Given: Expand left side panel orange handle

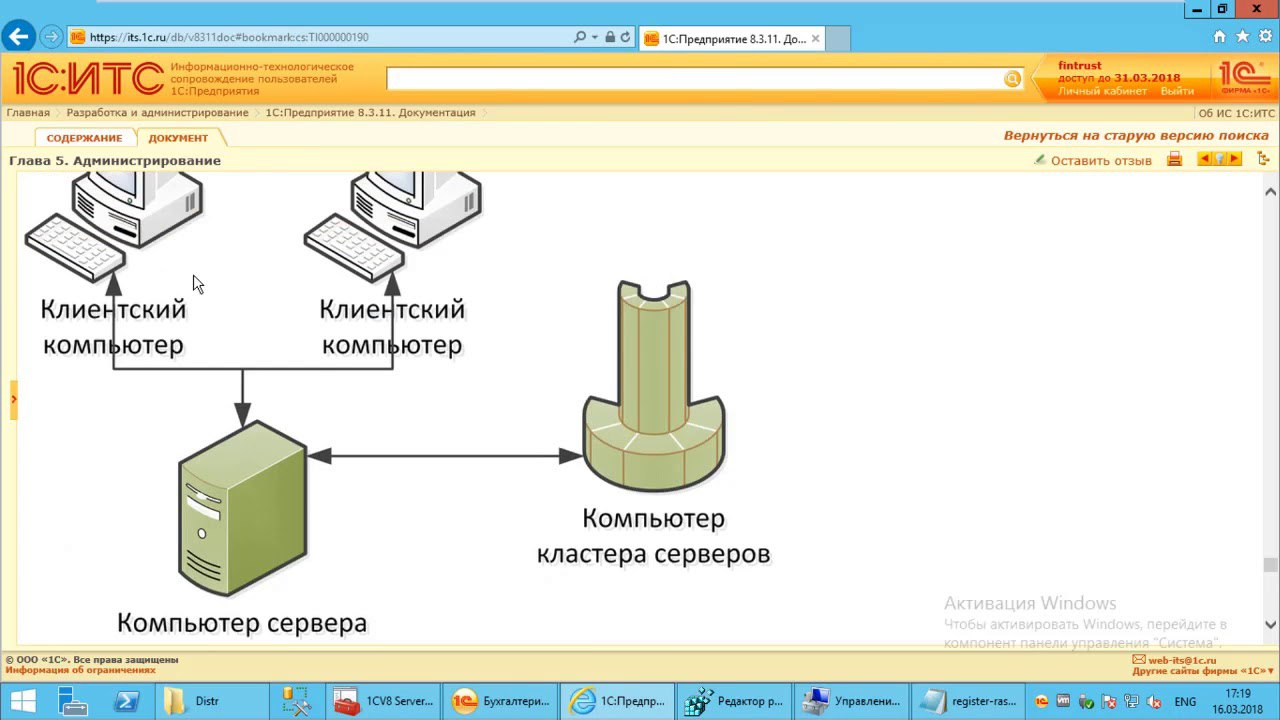Looking at the screenshot, I should pyautogui.click(x=14, y=400).
